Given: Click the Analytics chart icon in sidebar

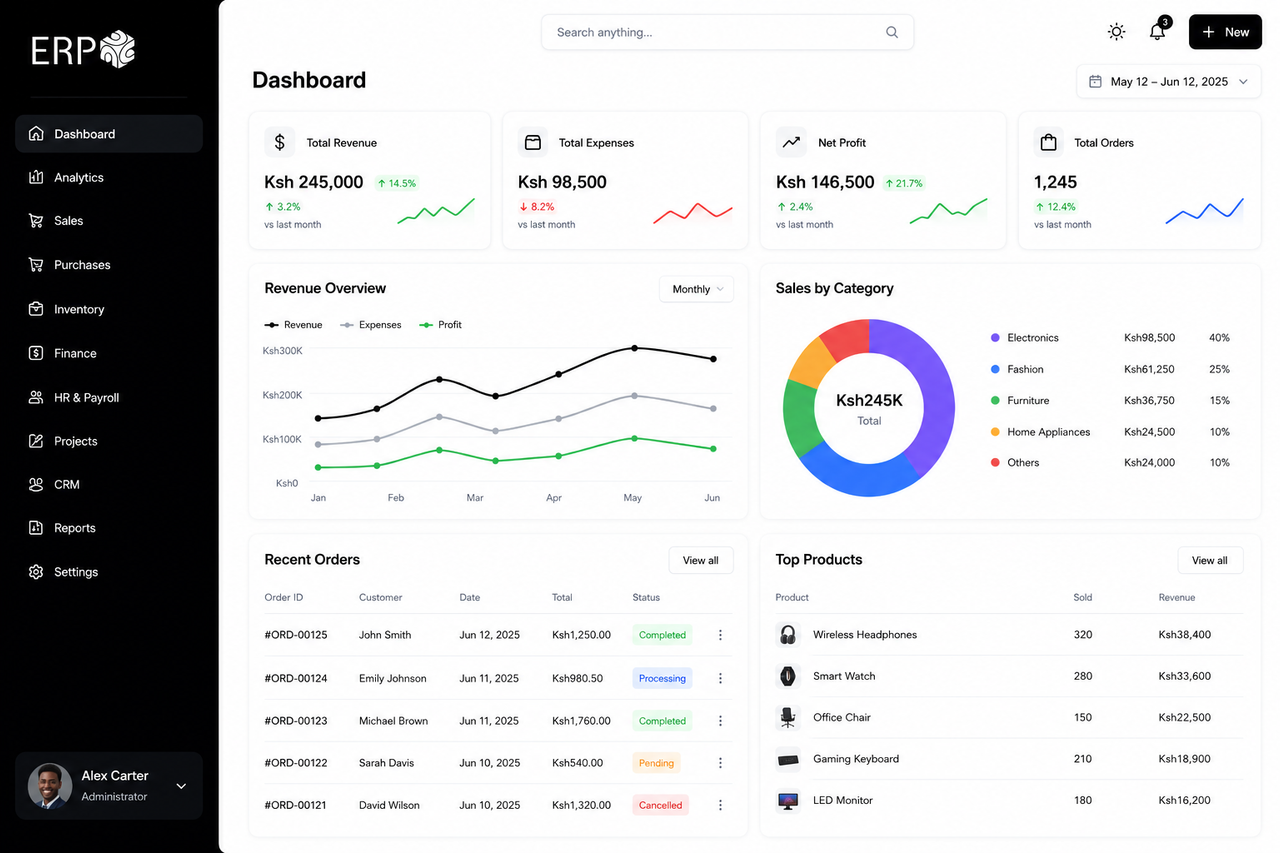Looking at the screenshot, I should point(36,177).
